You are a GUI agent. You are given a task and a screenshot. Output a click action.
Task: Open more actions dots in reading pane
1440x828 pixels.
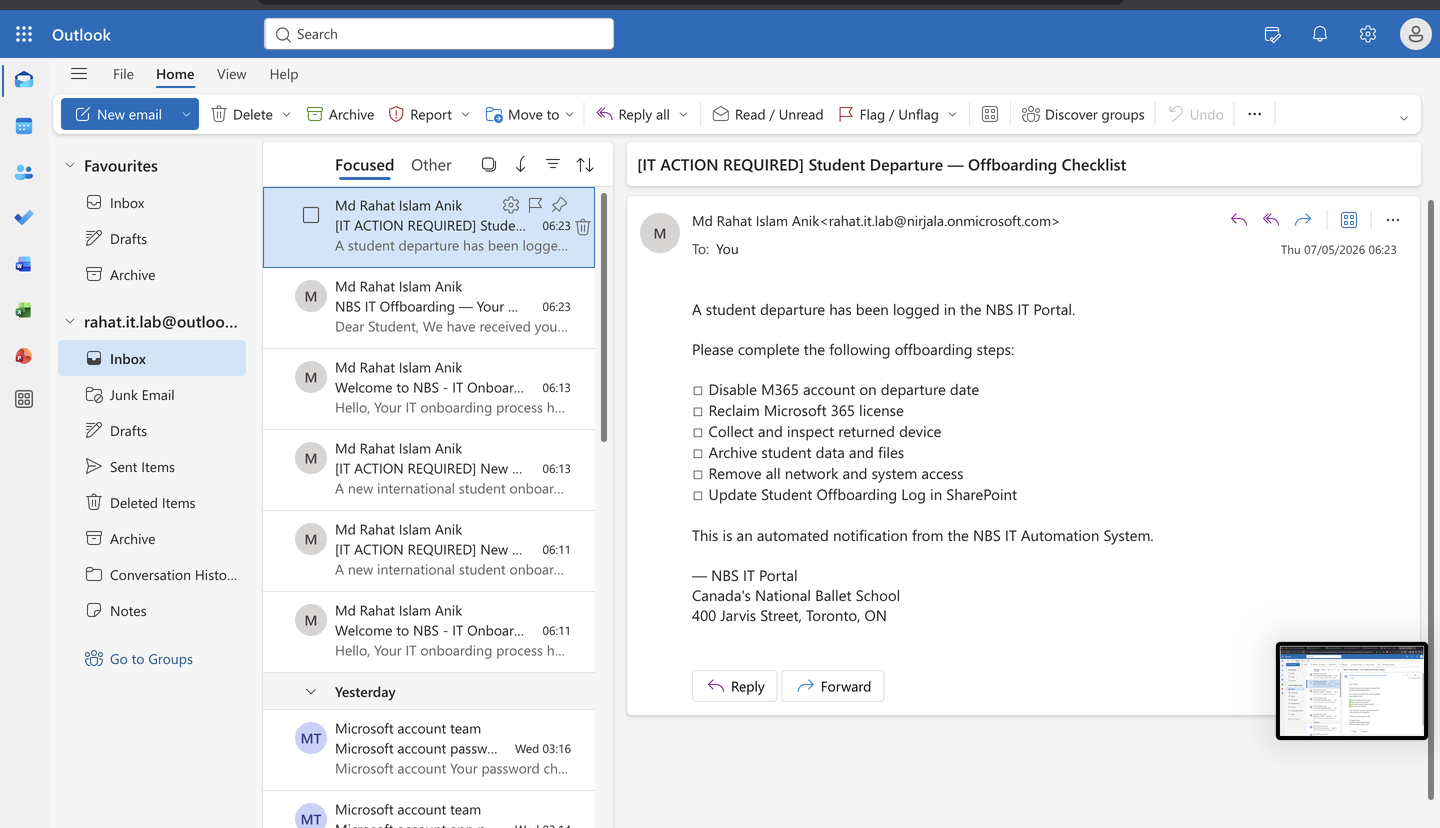pyautogui.click(x=1393, y=220)
